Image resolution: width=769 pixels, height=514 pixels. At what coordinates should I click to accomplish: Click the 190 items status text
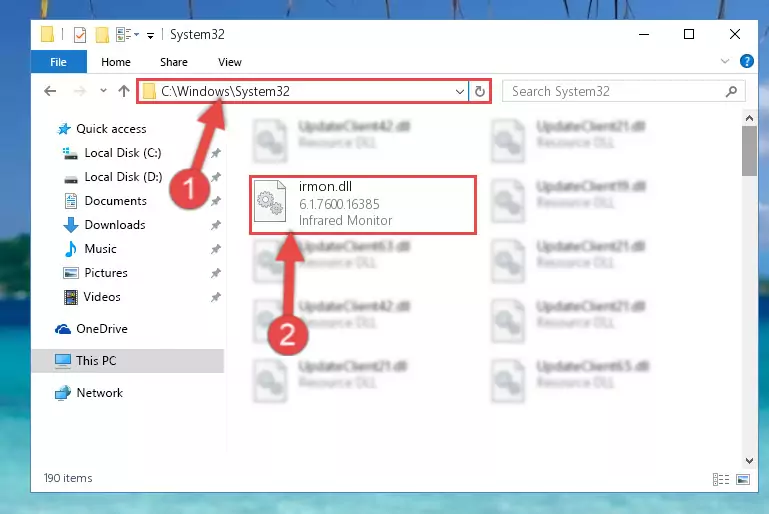[x=68, y=478]
